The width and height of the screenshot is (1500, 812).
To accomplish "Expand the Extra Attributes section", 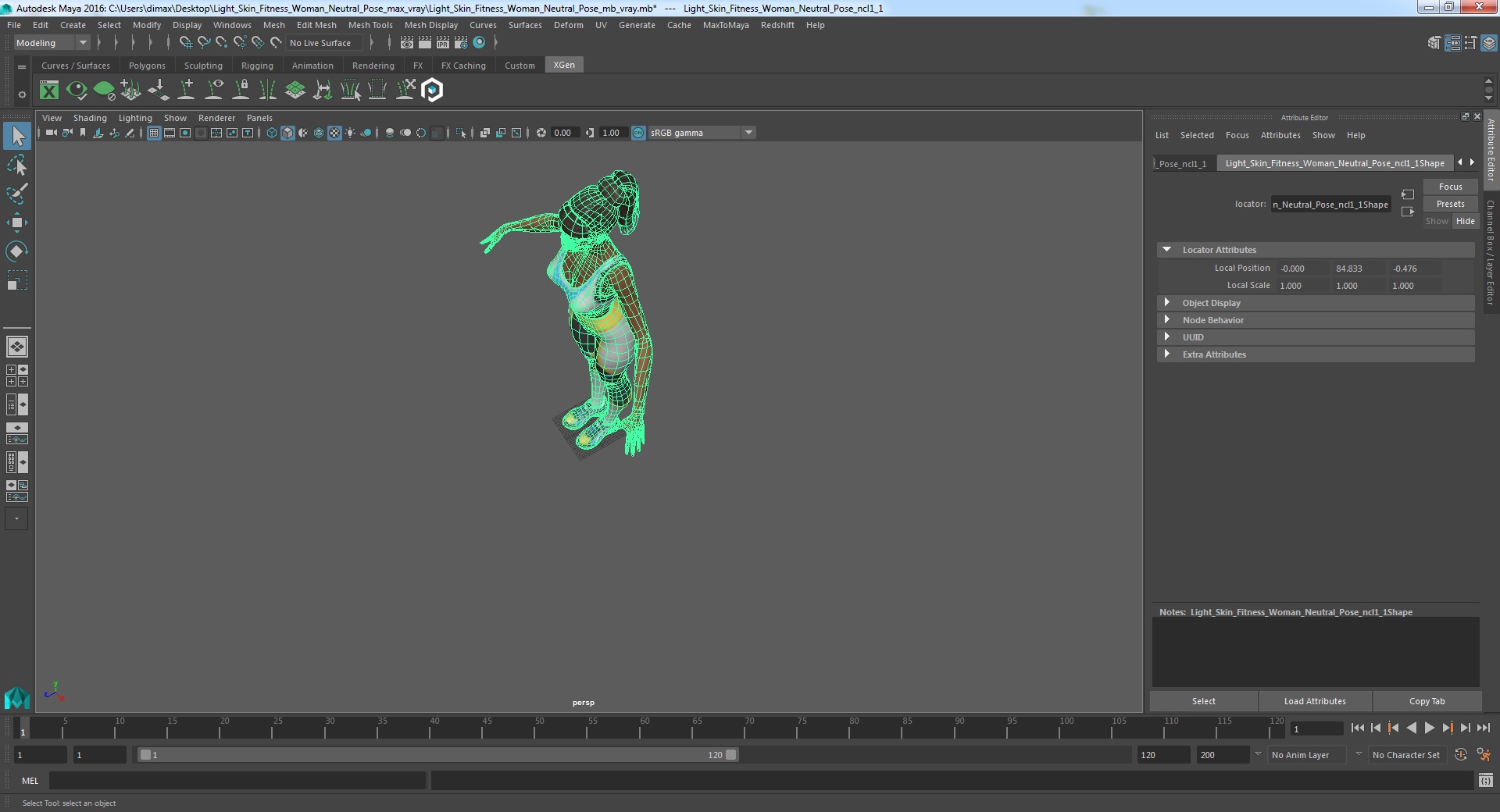I will (x=1167, y=354).
